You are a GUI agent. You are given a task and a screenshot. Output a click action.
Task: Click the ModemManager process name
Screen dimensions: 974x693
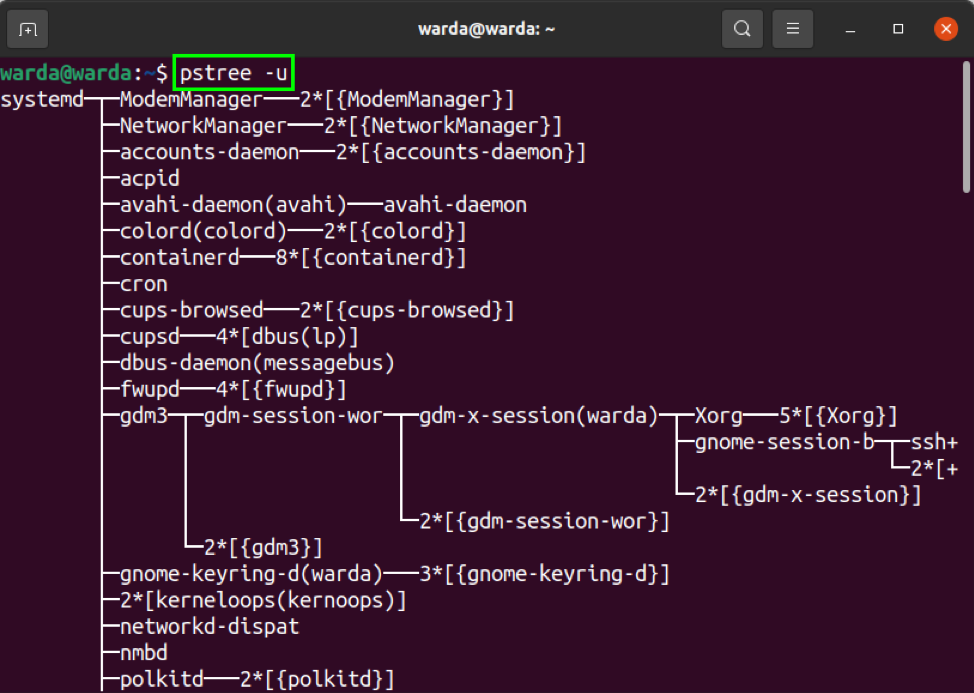191,99
